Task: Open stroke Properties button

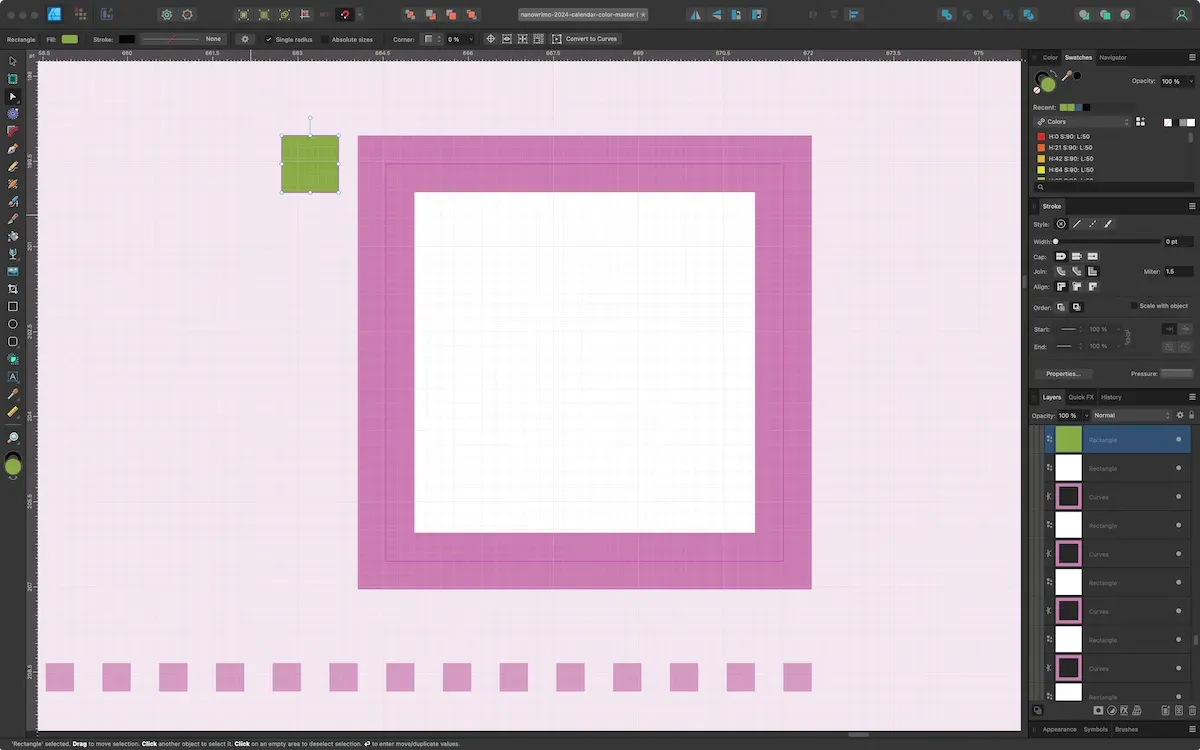Action: tap(1063, 373)
